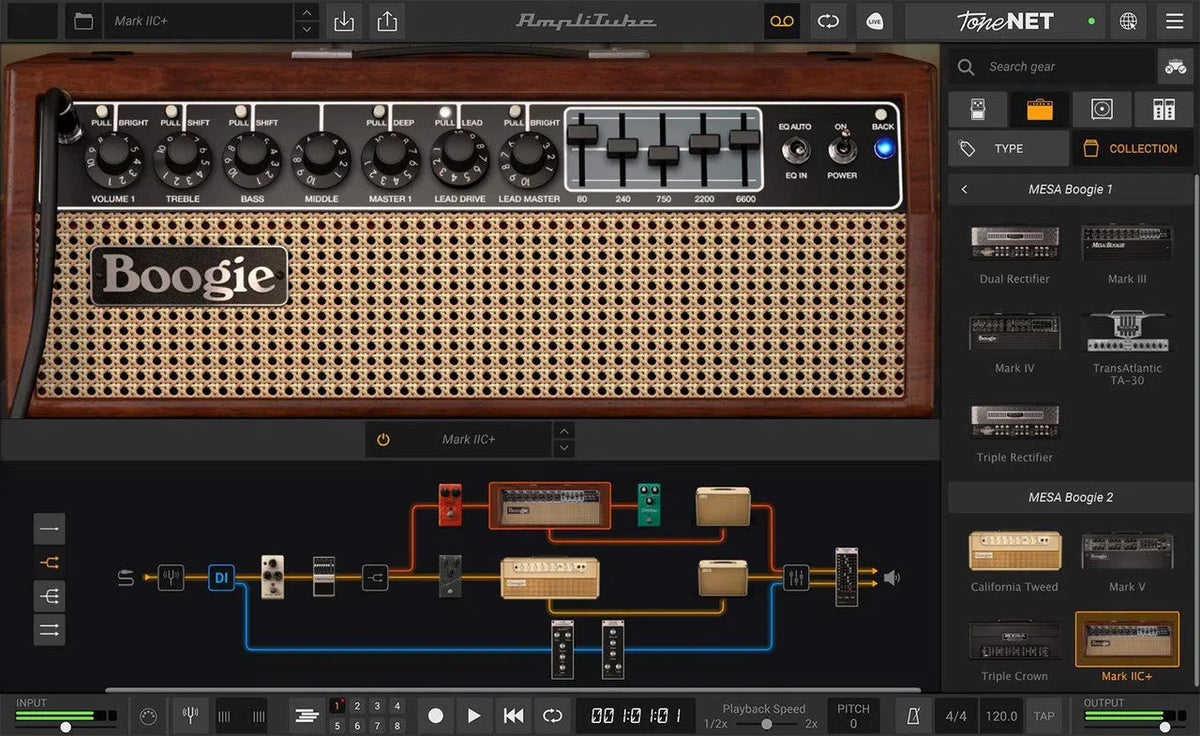Screen dimensions: 1200x736
Task: Open the Looper tool in the top toolbar
Action: pyautogui.click(x=782, y=21)
